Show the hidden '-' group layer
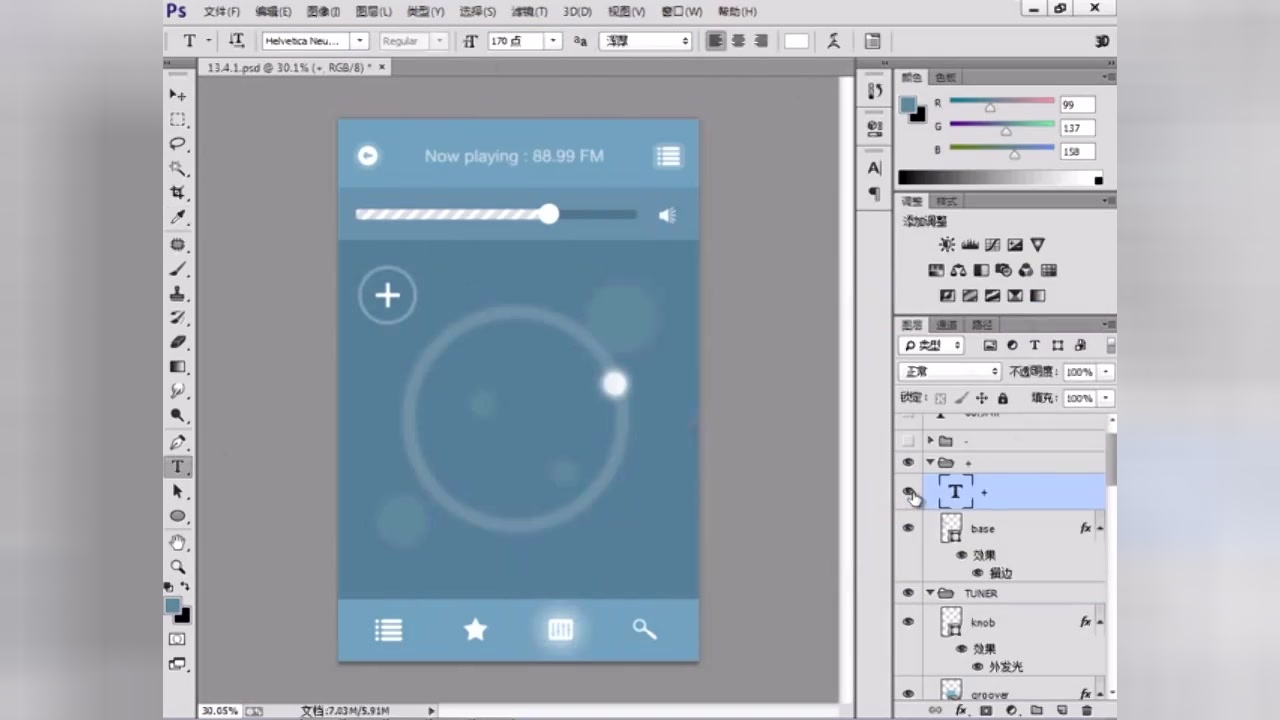 point(908,441)
